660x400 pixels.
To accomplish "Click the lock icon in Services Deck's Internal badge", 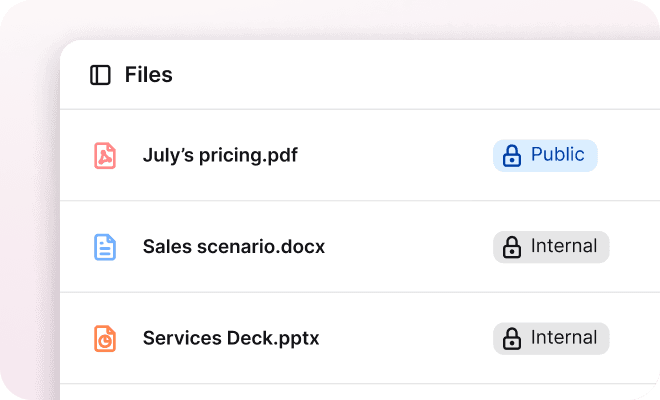I will coord(512,339).
